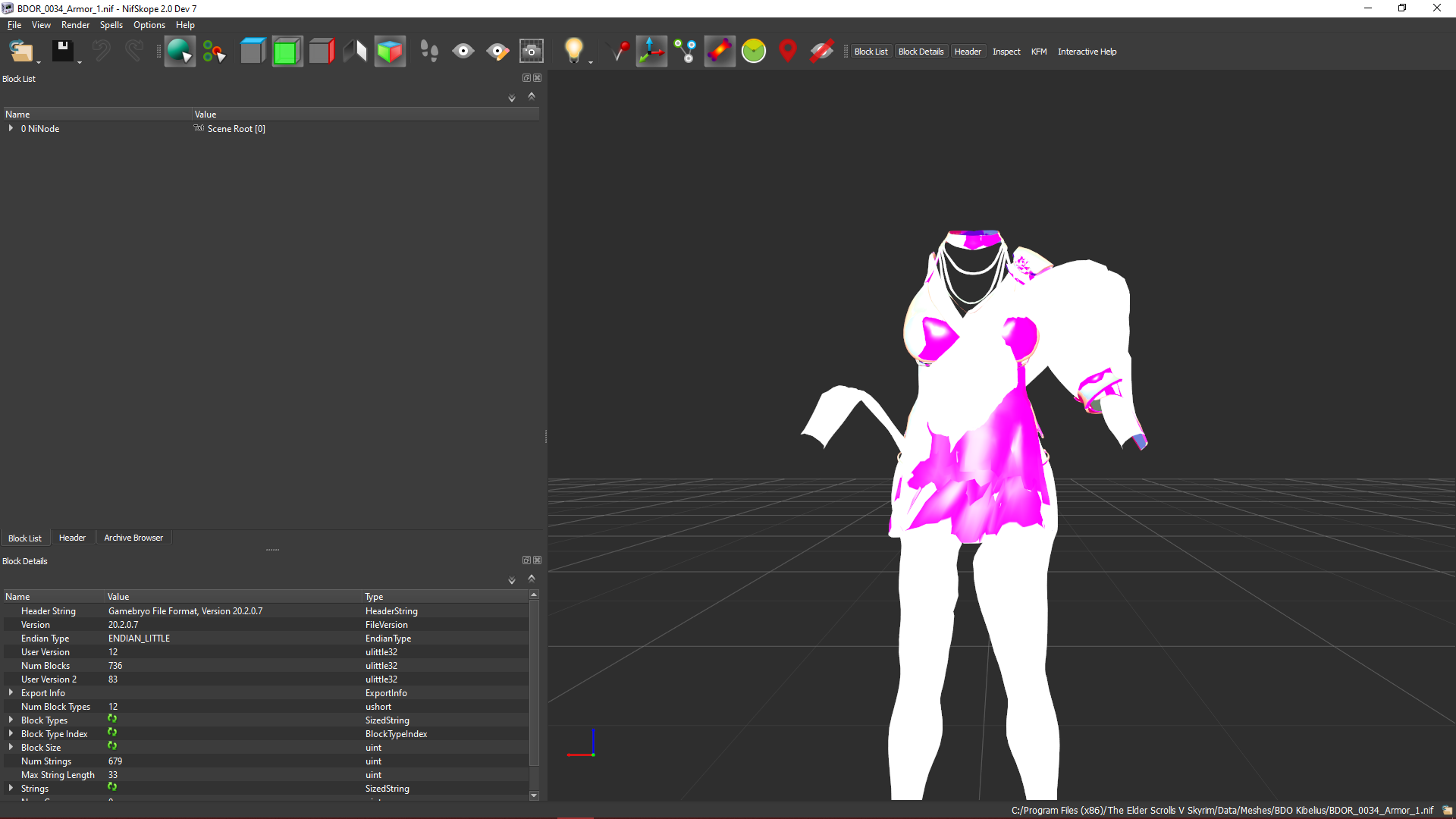Toggle show hidden crossed-eye icon

pyautogui.click(x=822, y=52)
